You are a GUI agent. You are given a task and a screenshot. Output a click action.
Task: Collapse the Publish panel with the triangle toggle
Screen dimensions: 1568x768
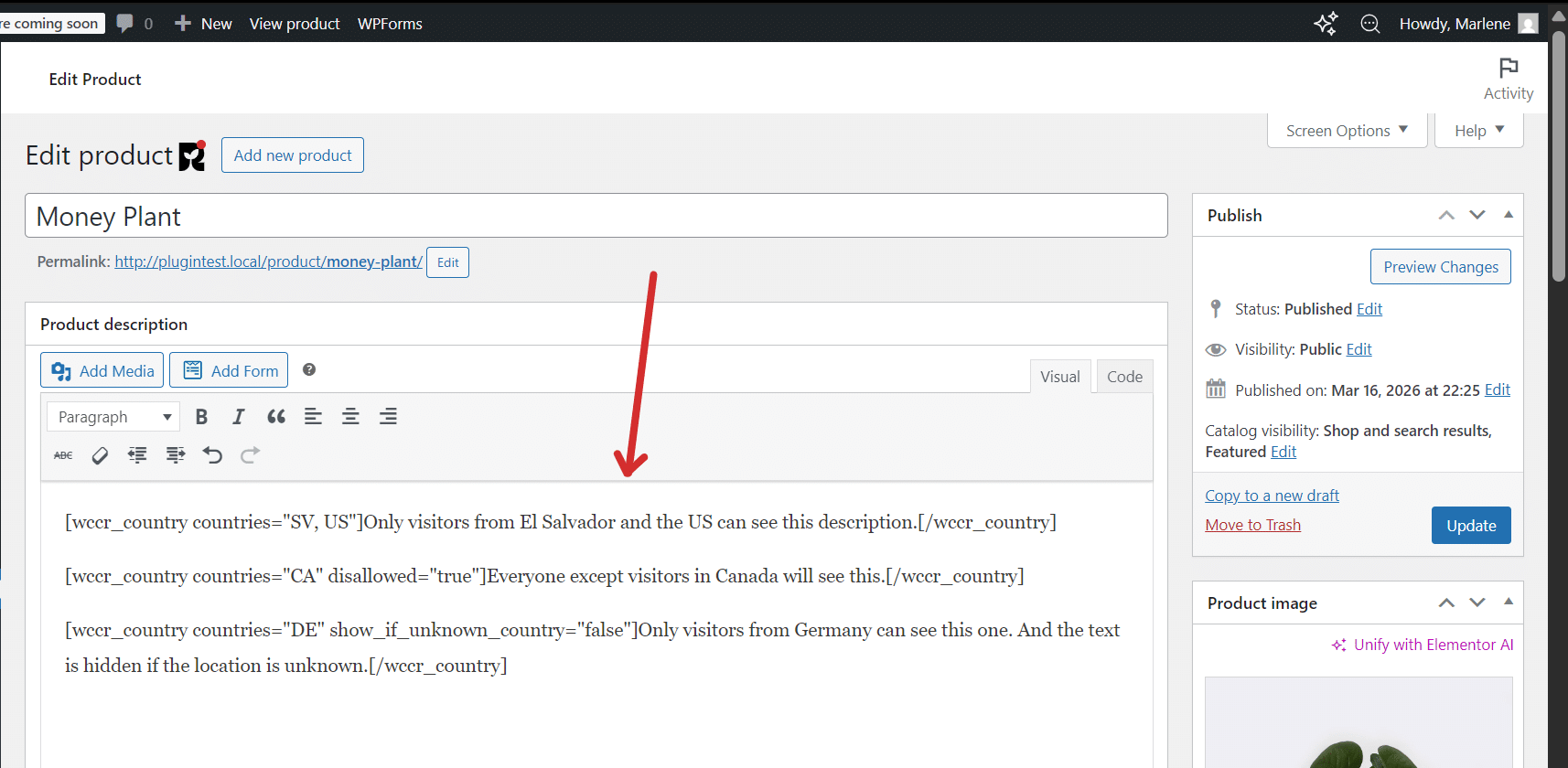coord(1509,215)
